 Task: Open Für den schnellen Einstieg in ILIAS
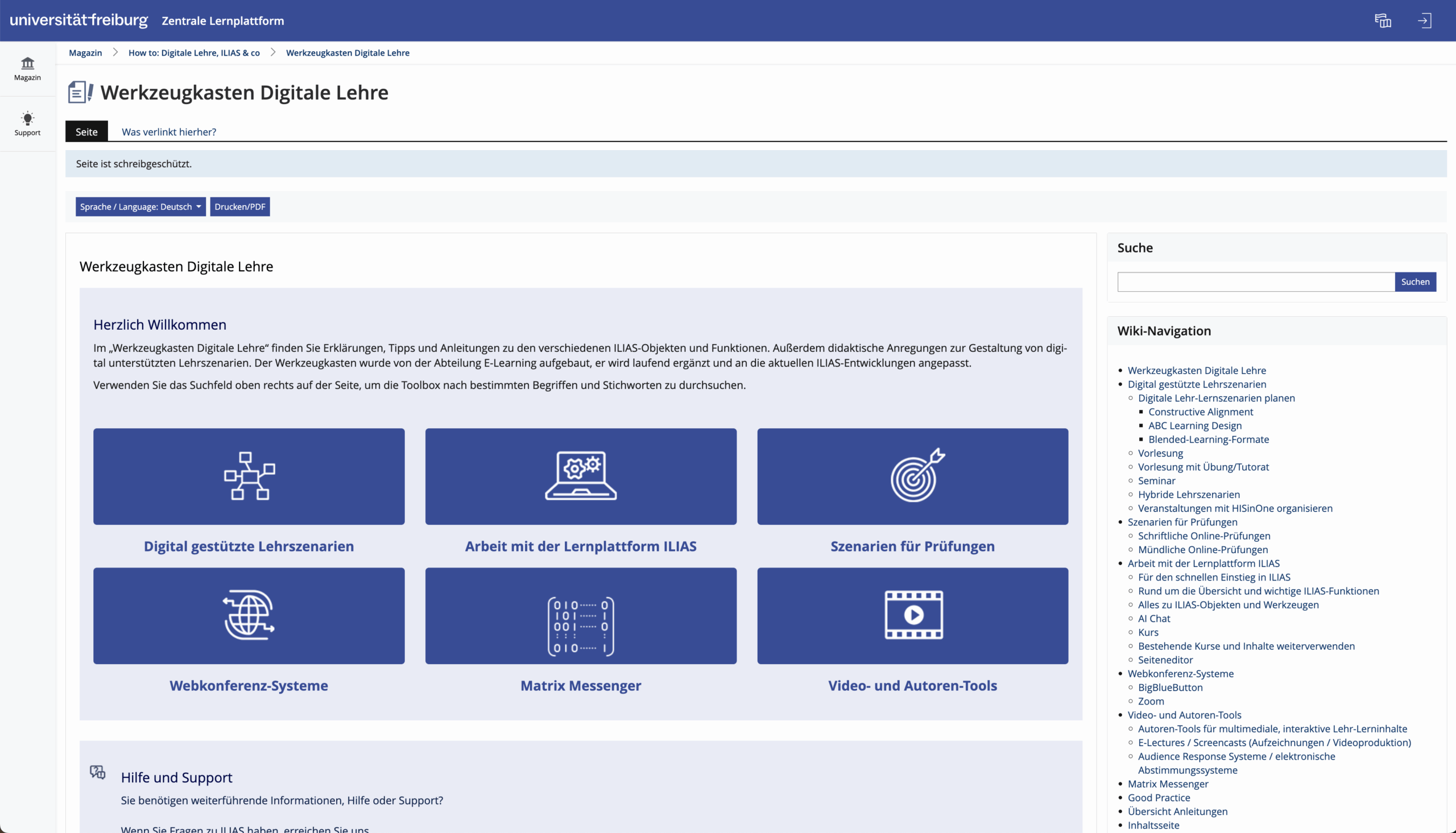[1214, 577]
